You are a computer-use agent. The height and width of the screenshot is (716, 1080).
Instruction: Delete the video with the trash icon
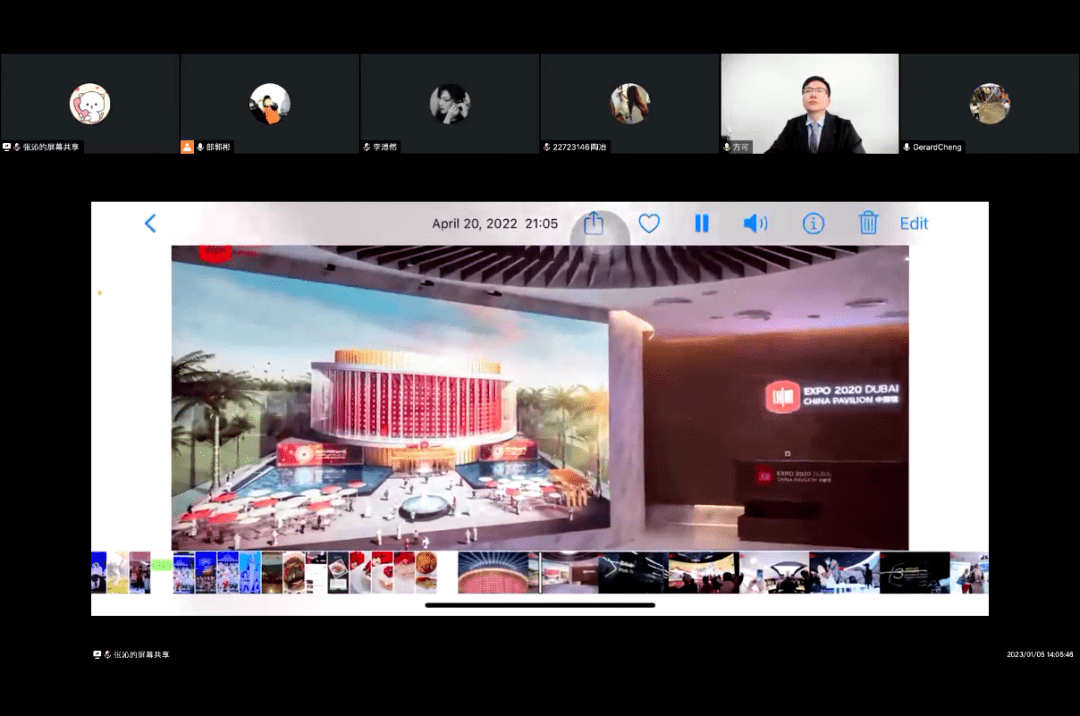pos(868,222)
